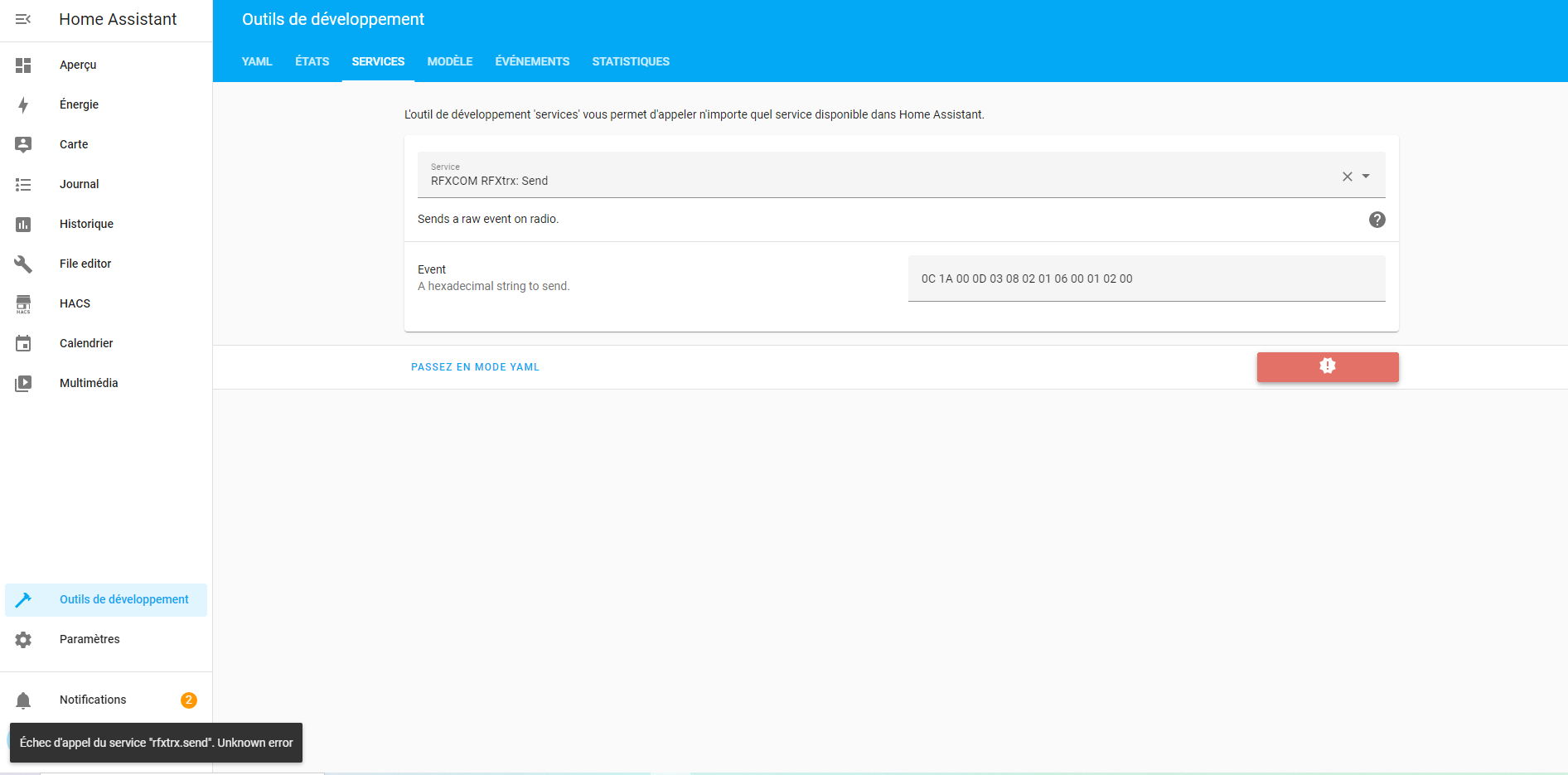
Task: Open the File editor wrench icon
Action: click(x=23, y=264)
